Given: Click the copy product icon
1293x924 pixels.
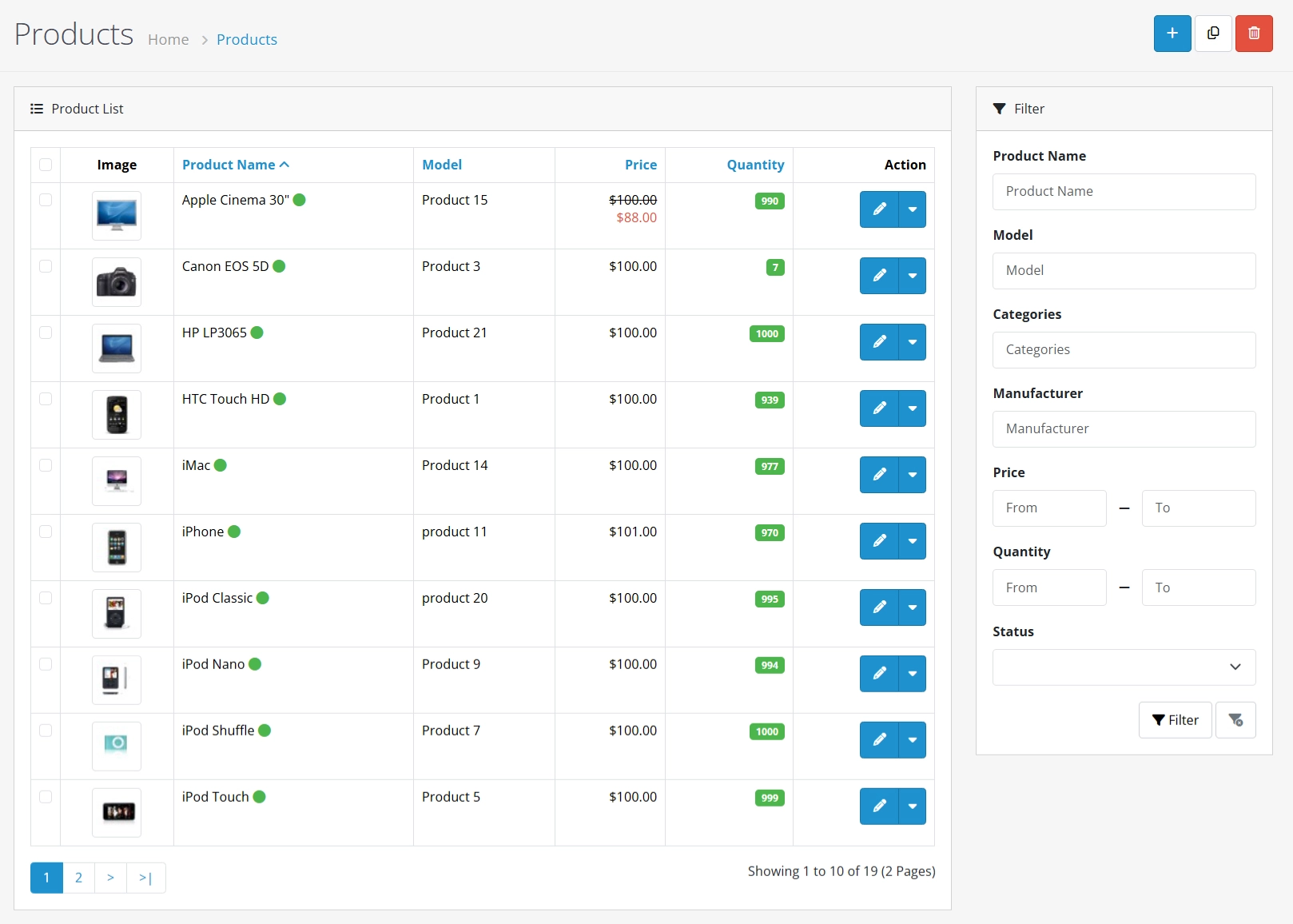Looking at the screenshot, I should coord(1213,34).
